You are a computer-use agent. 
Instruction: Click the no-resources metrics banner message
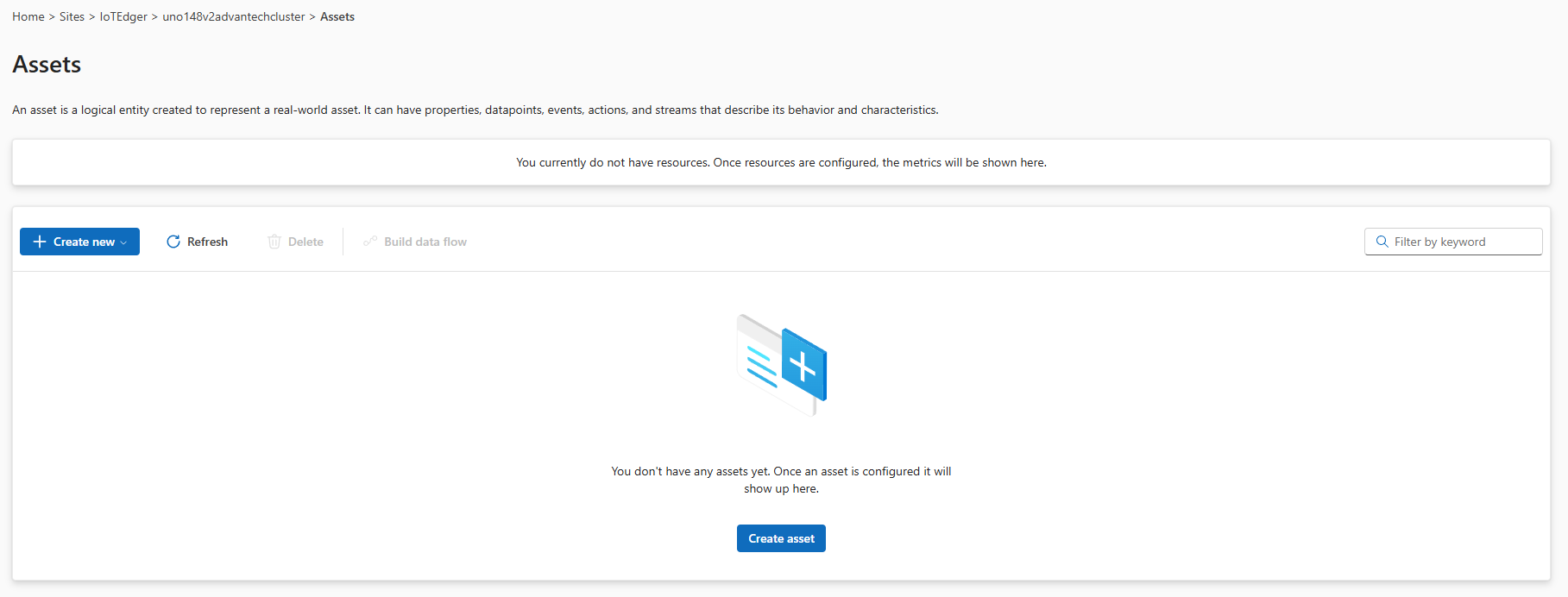point(781,162)
